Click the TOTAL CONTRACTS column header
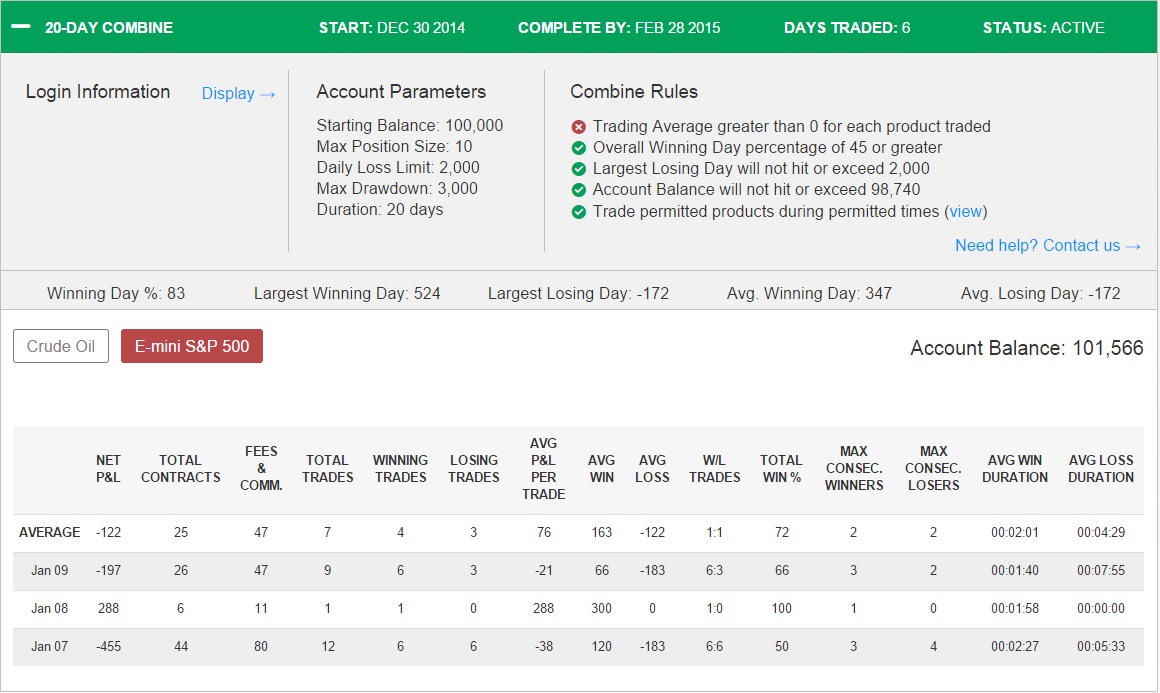1160x693 pixels. click(181, 469)
